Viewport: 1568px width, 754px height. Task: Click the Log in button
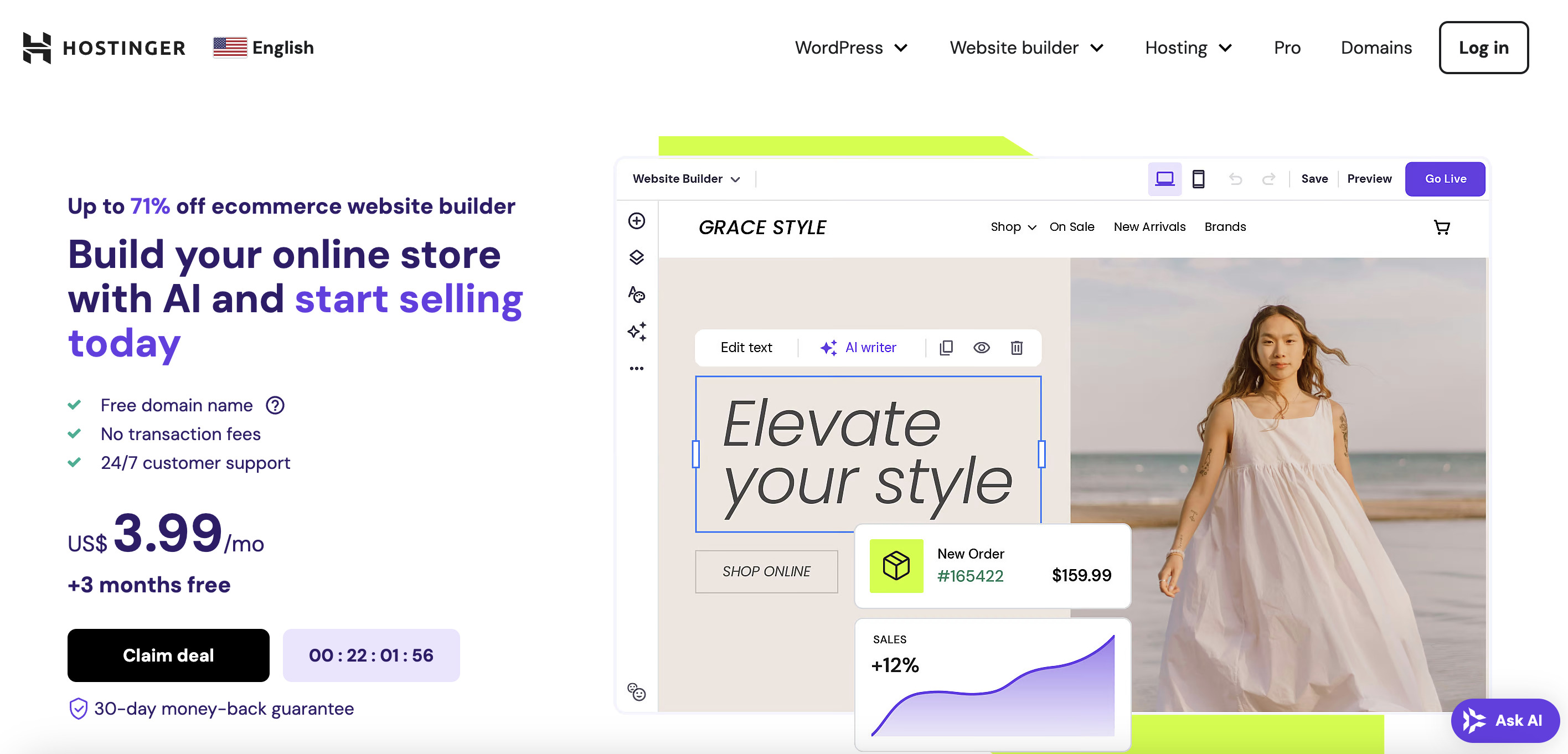click(1484, 47)
